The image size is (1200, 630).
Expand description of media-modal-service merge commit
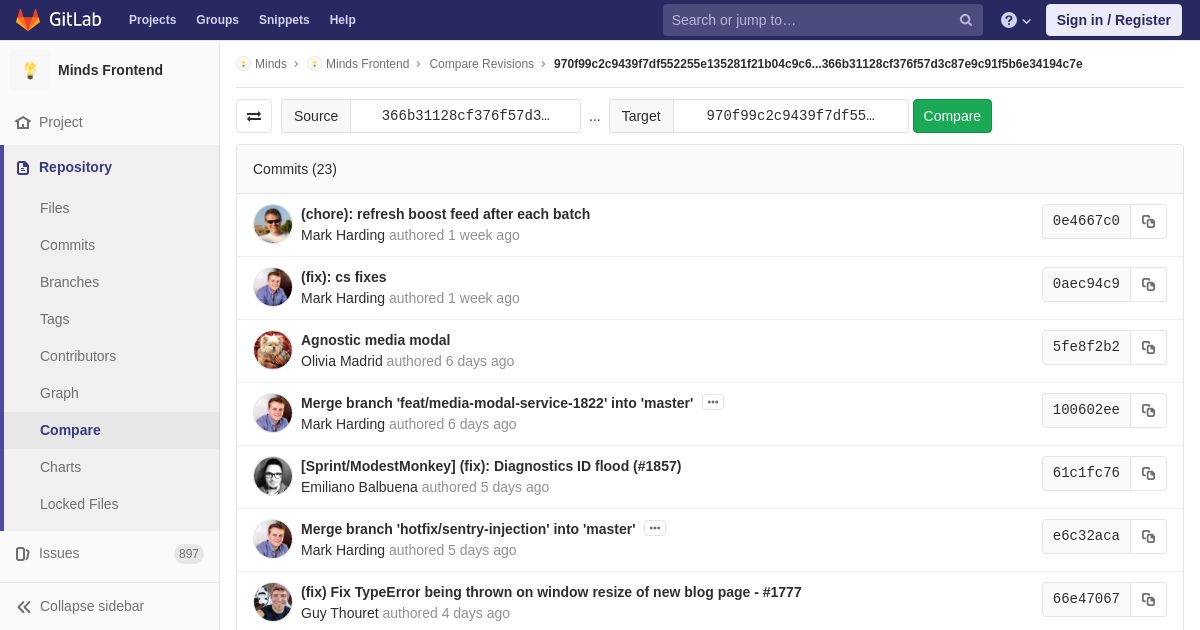tap(713, 402)
